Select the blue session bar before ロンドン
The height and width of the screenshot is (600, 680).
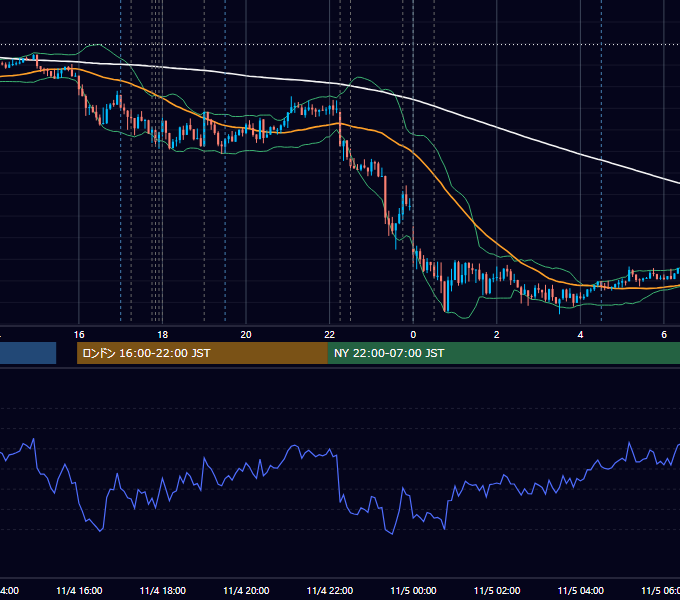click(28, 353)
